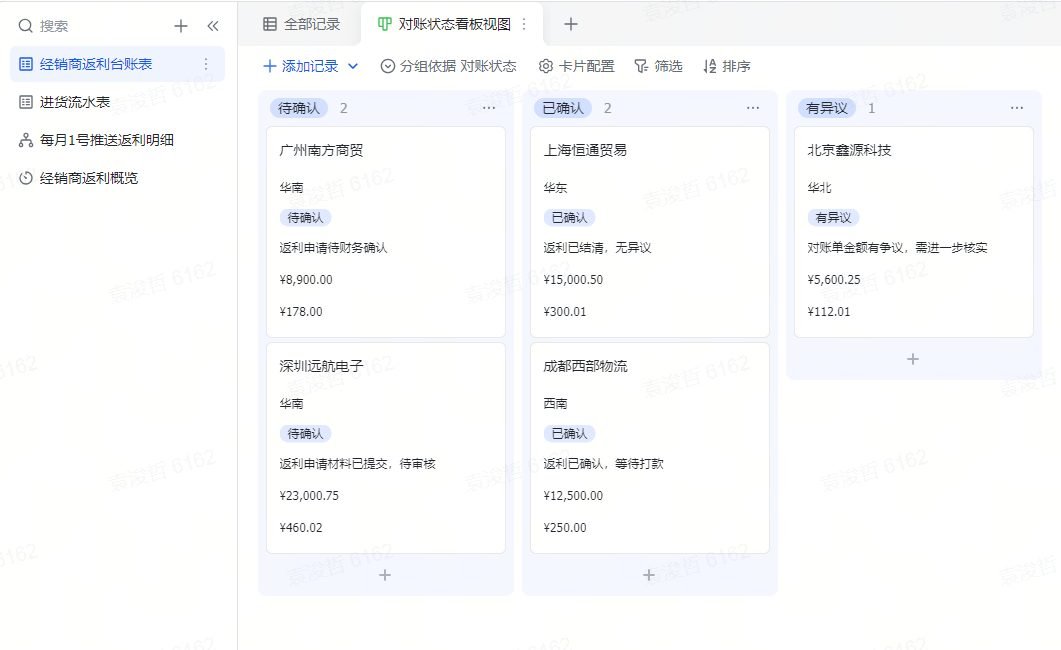Open more options for 经销商返利台账表
1061x650 pixels.
tap(206, 64)
